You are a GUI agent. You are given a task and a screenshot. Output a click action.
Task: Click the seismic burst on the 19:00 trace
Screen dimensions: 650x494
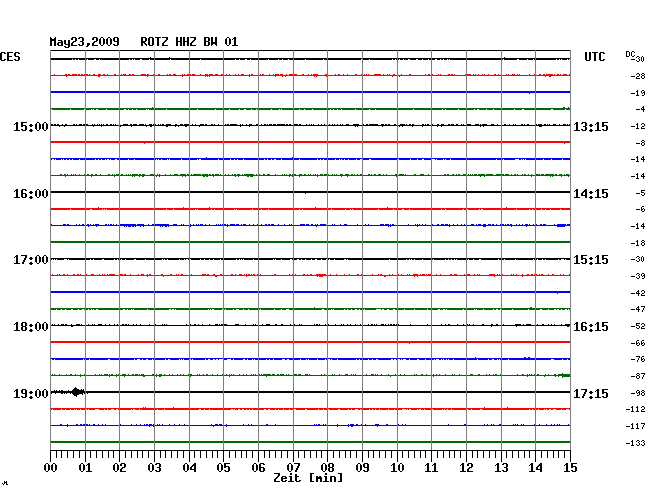coord(77,392)
